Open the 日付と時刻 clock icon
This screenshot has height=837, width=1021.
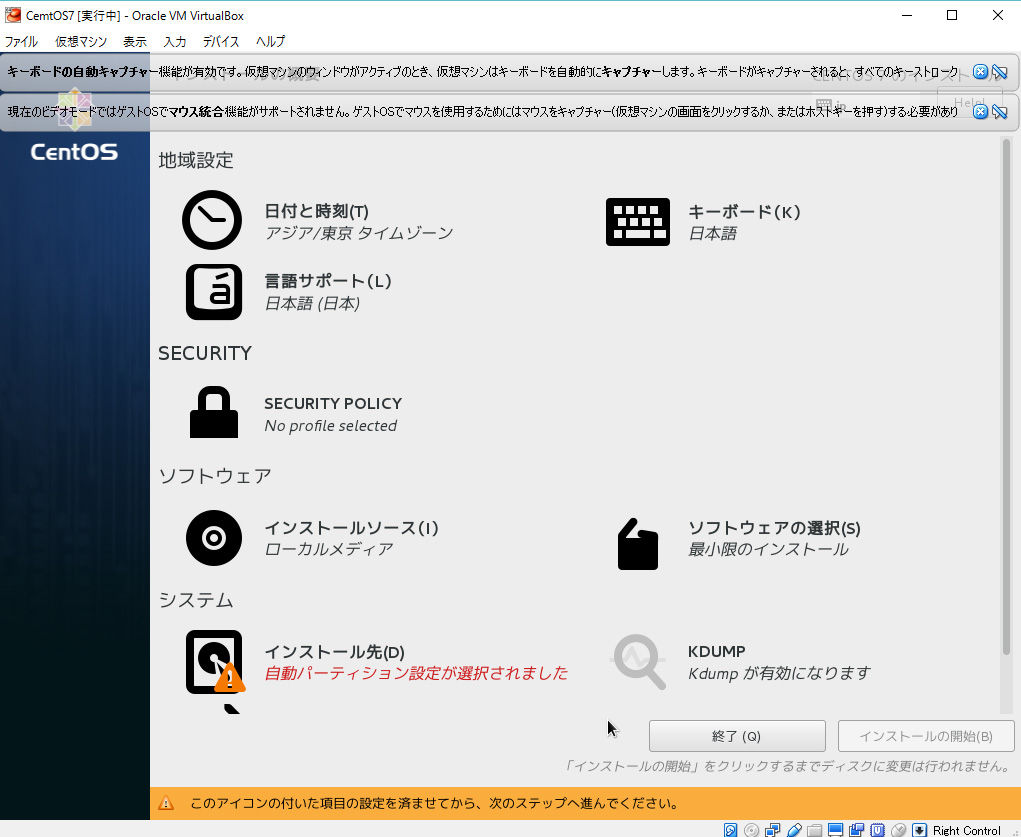click(212, 220)
